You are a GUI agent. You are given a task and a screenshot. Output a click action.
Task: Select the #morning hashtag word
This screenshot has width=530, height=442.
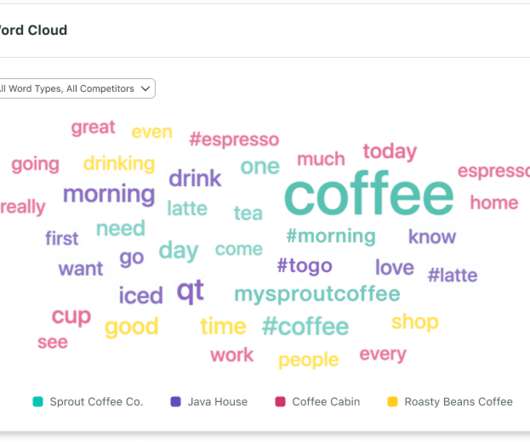(331, 236)
